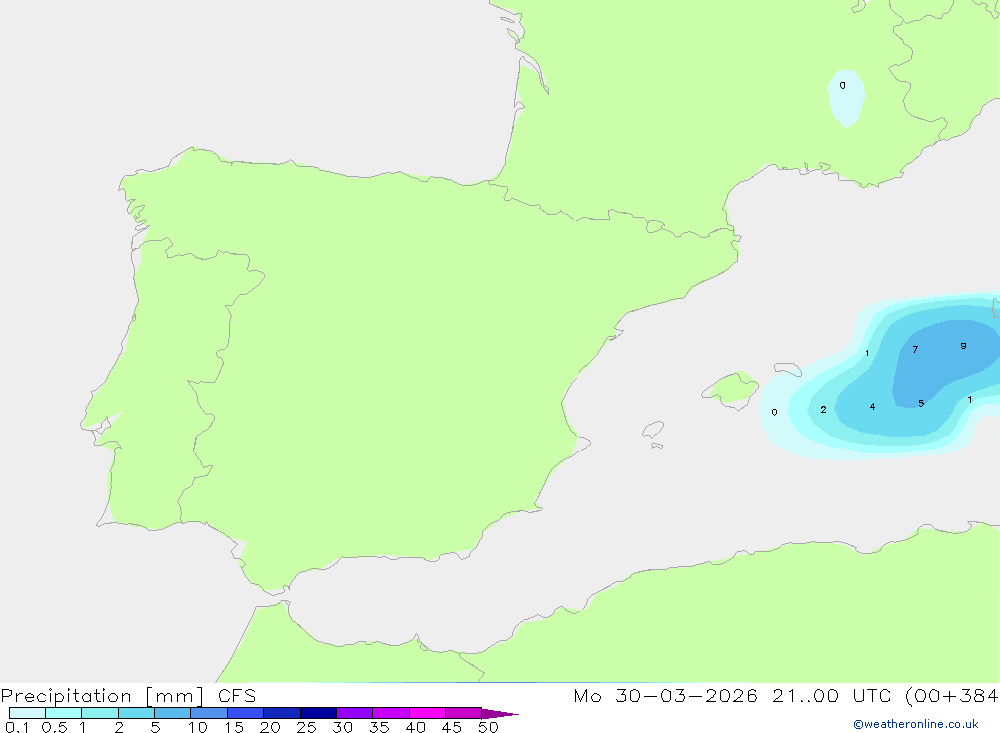Click the legend label '40'
This screenshot has width=1000, height=733.
tap(415, 727)
